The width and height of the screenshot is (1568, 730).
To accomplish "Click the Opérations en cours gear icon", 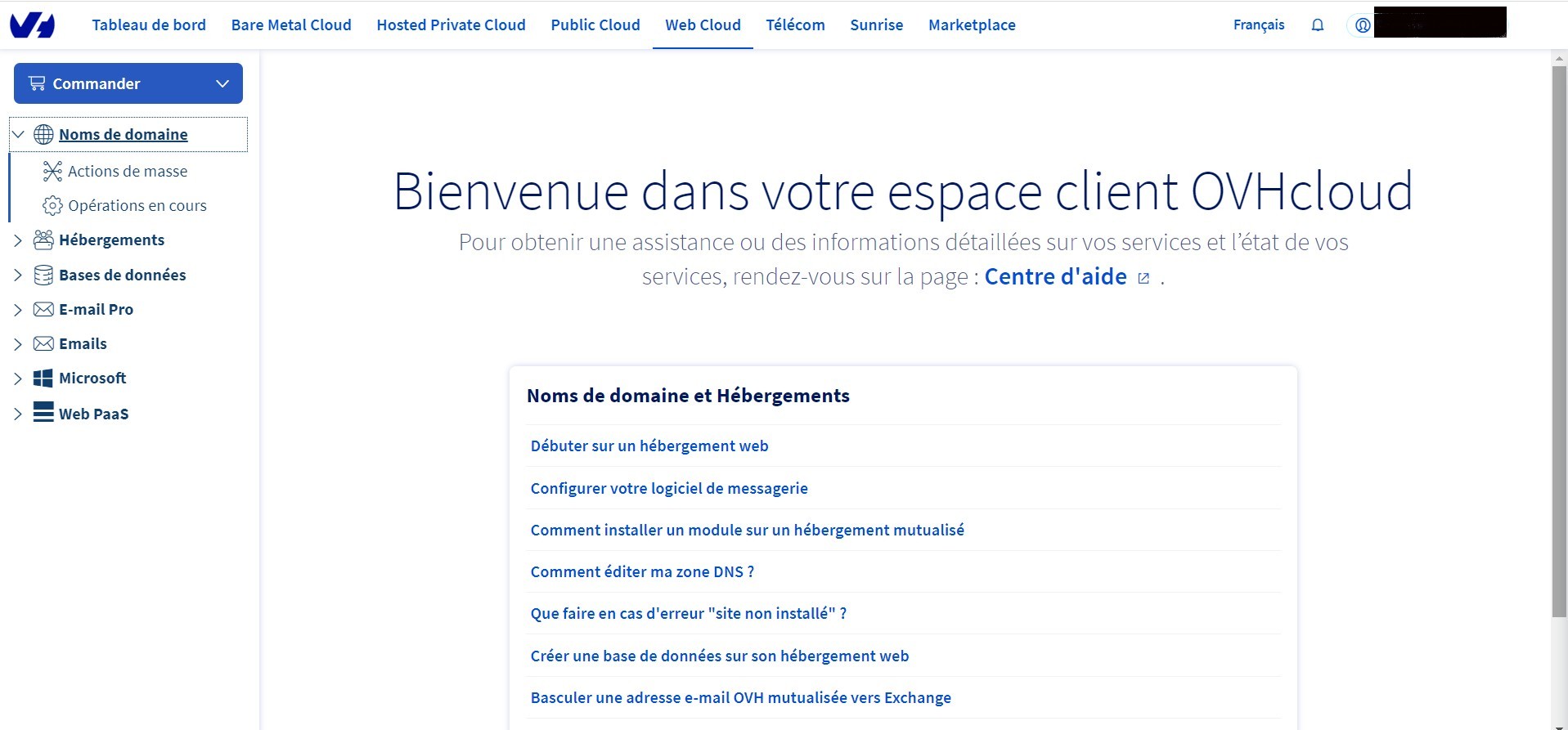I will click(52, 205).
